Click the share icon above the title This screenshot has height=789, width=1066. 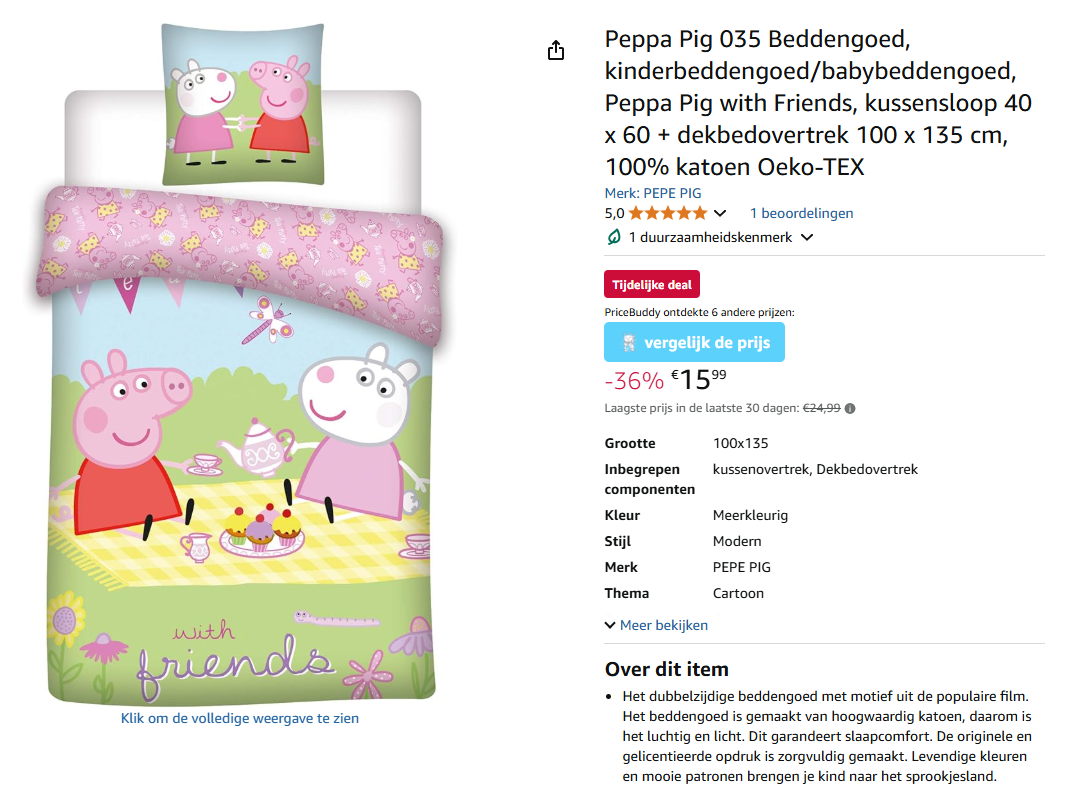tap(556, 50)
